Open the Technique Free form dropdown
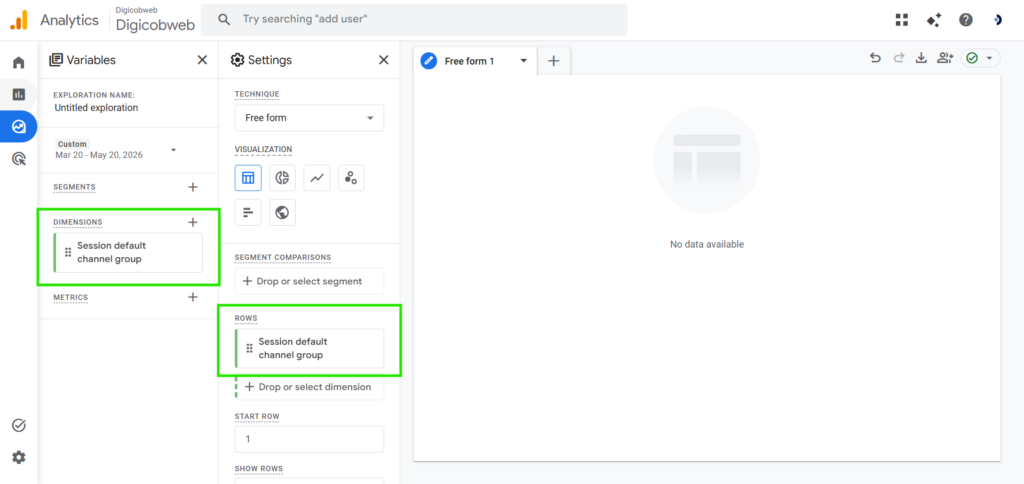1024x484 pixels. [x=310, y=118]
